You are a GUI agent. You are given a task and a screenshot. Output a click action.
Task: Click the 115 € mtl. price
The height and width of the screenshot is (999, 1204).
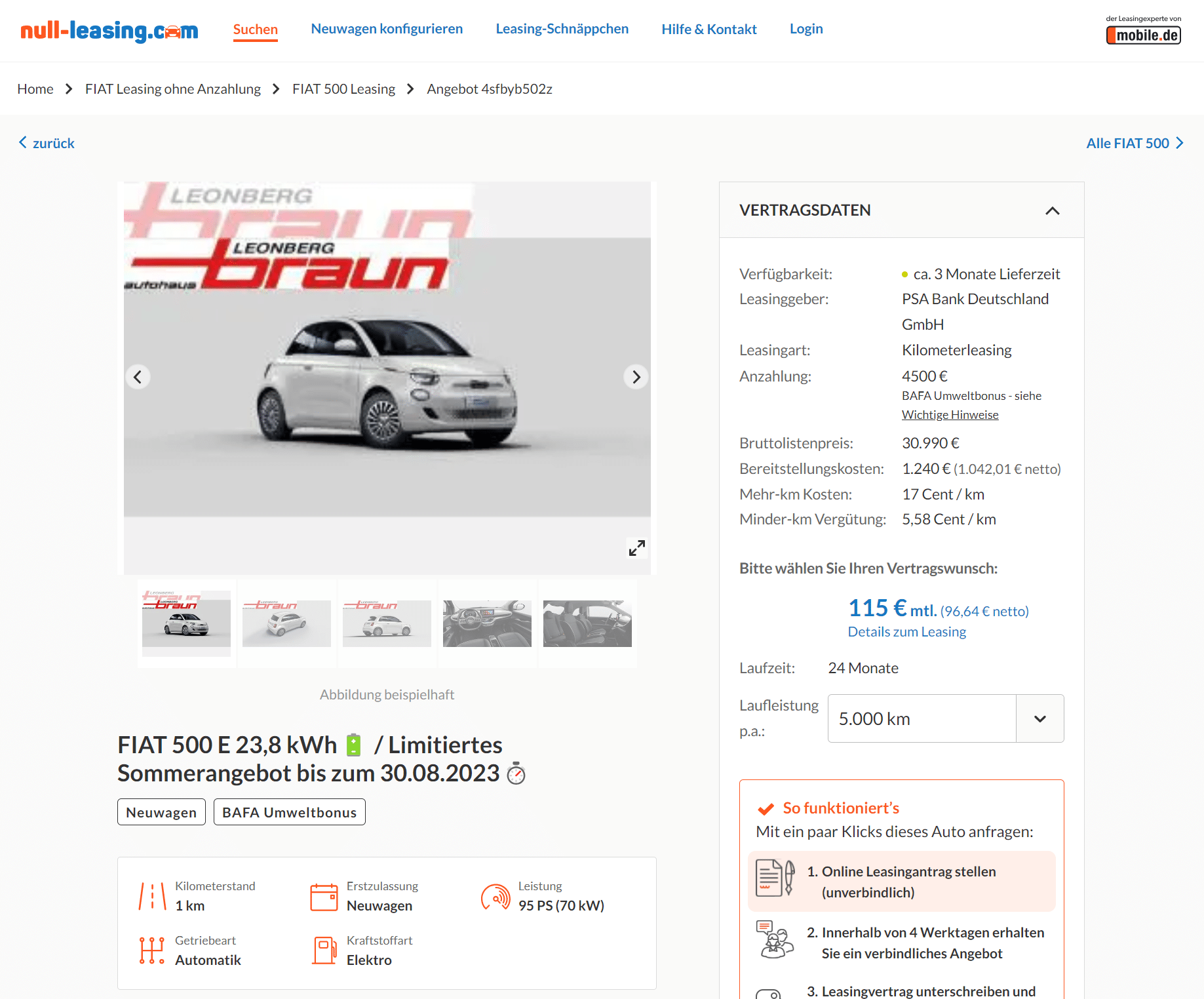pyautogui.click(x=892, y=608)
